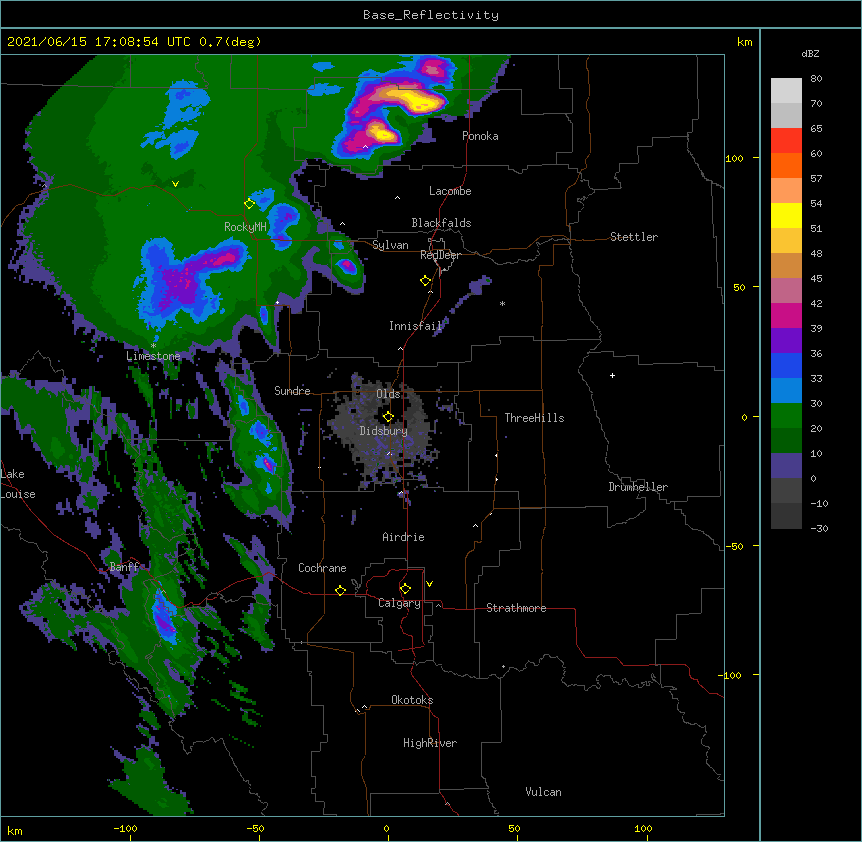Click the Limestone label
Image resolution: width=862 pixels, height=842 pixels.
[153, 356]
